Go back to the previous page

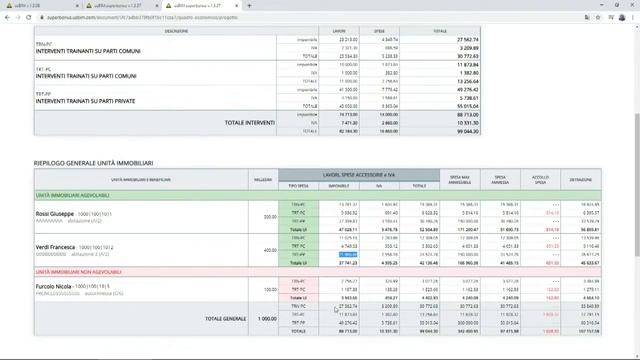coord(7,18)
